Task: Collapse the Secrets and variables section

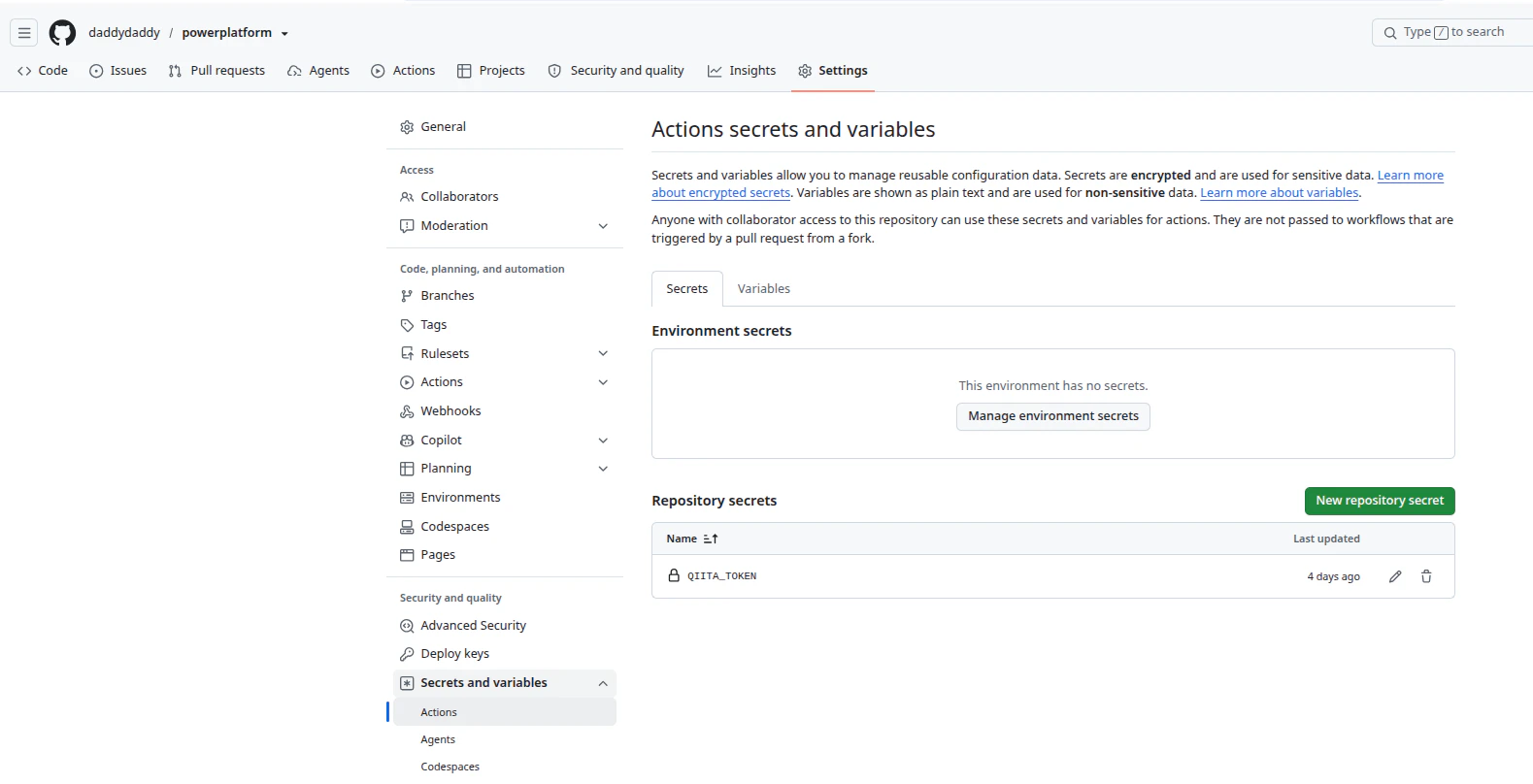Action: (603, 683)
